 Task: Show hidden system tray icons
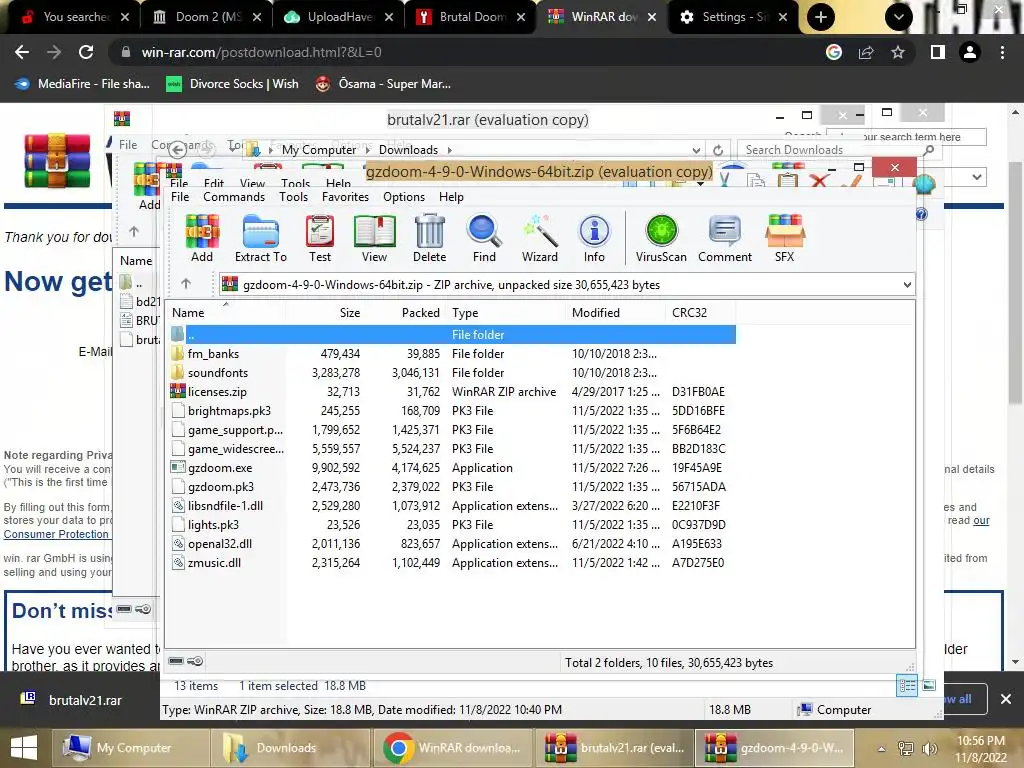pyautogui.click(x=882, y=748)
